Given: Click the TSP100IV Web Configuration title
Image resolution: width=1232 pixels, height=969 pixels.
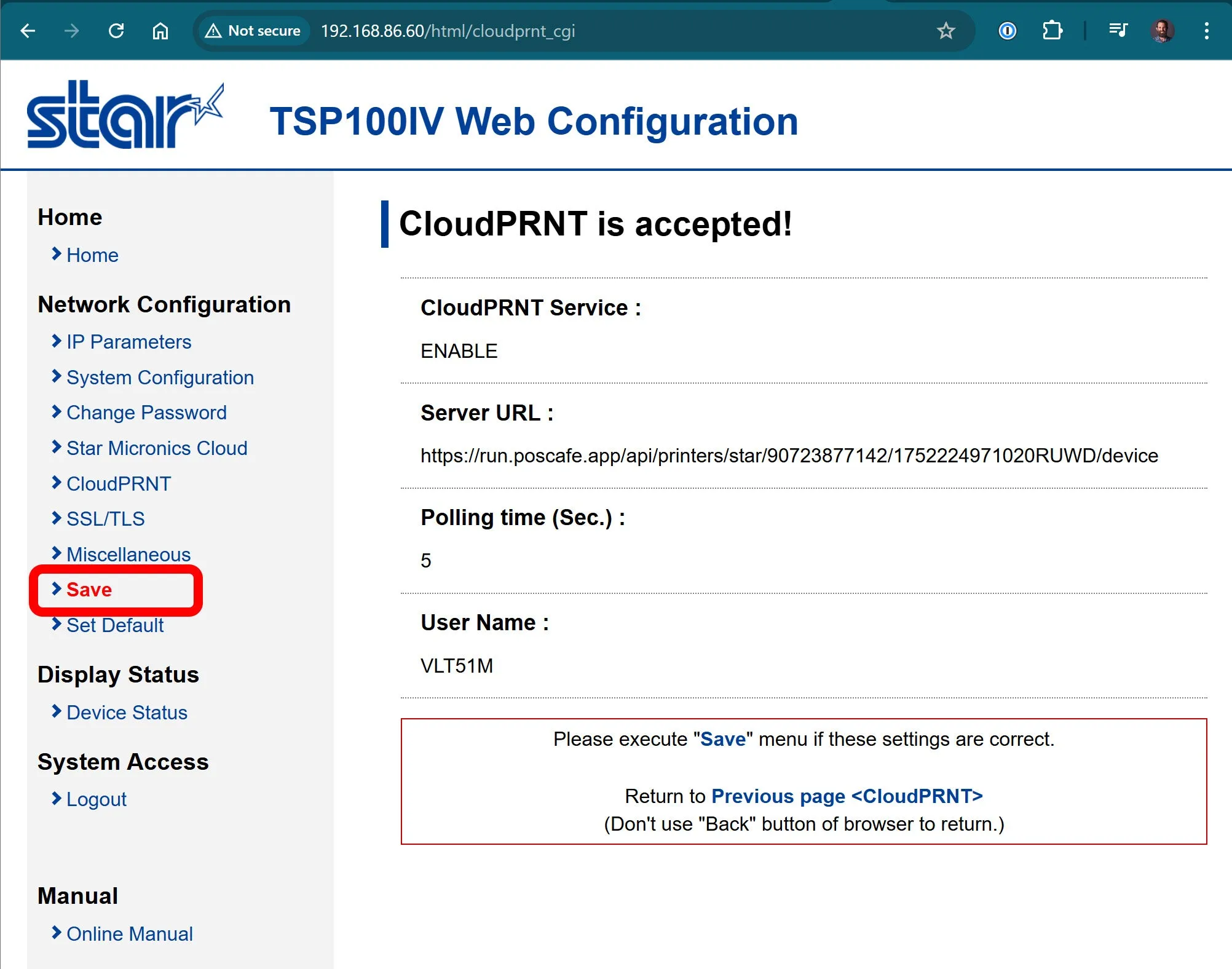Looking at the screenshot, I should (x=534, y=121).
